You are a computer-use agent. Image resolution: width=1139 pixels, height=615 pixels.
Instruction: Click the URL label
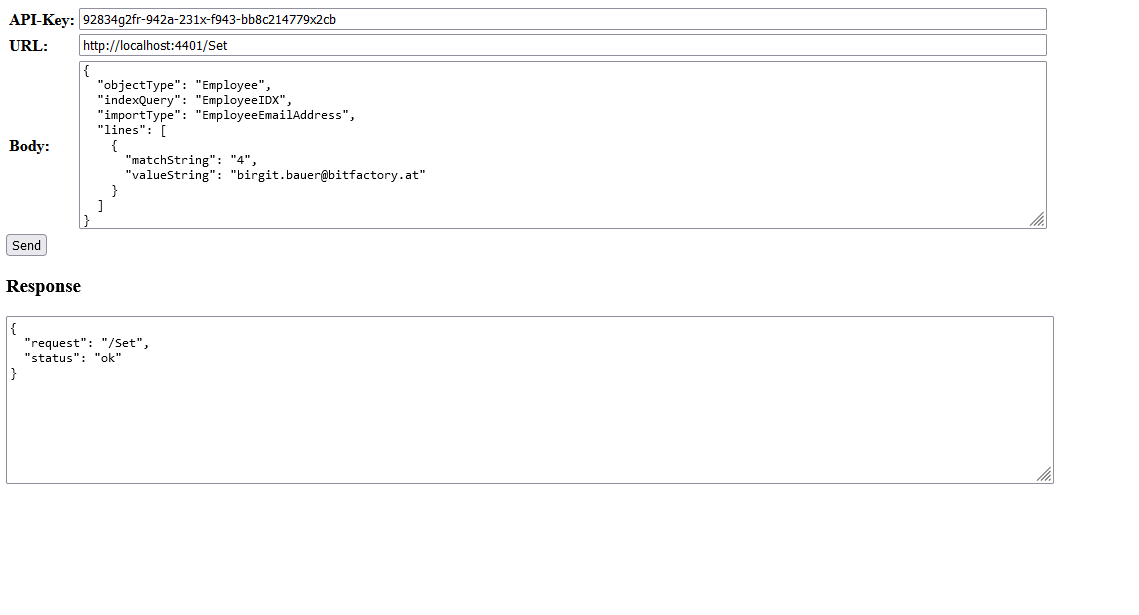[x=28, y=46]
